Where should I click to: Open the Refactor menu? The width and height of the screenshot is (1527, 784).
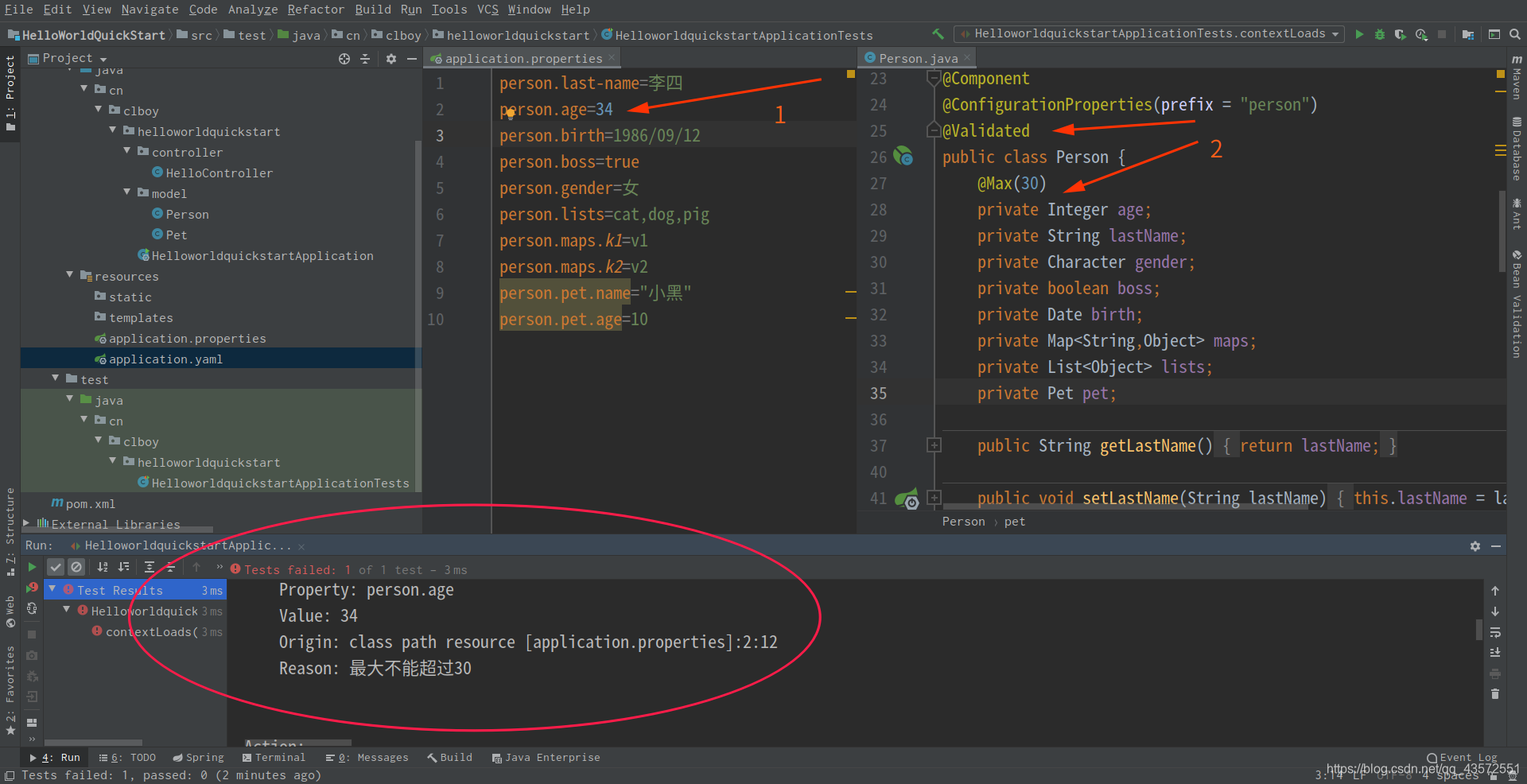coord(316,10)
